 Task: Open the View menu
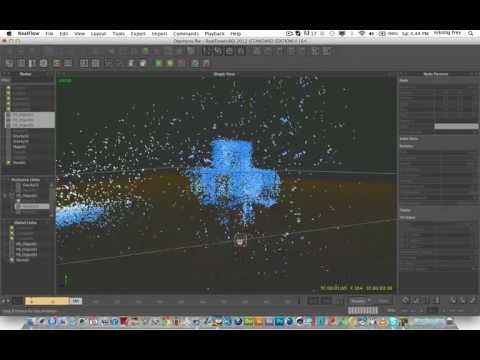tap(79, 34)
